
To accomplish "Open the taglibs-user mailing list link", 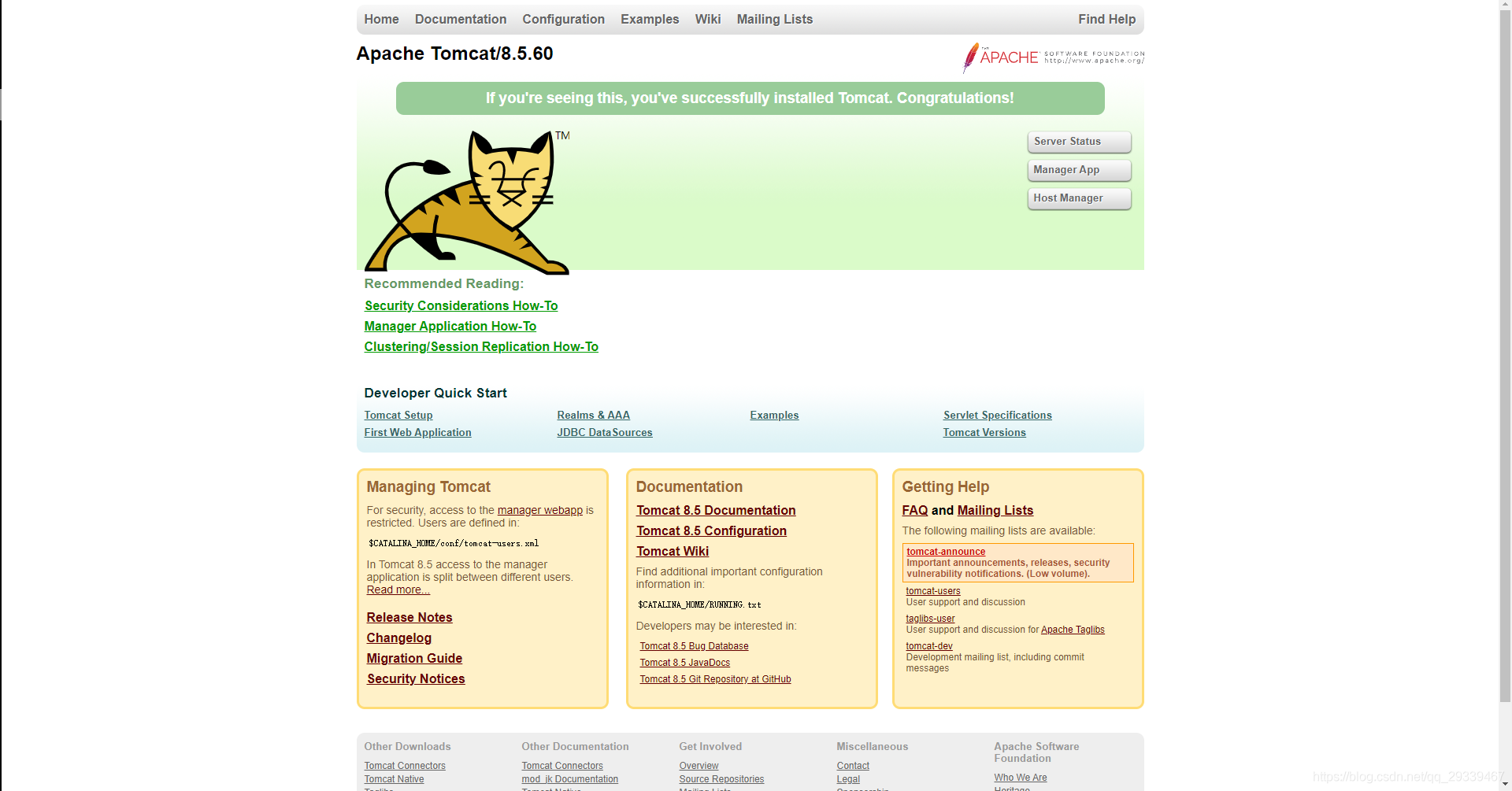I will click(x=930, y=619).
